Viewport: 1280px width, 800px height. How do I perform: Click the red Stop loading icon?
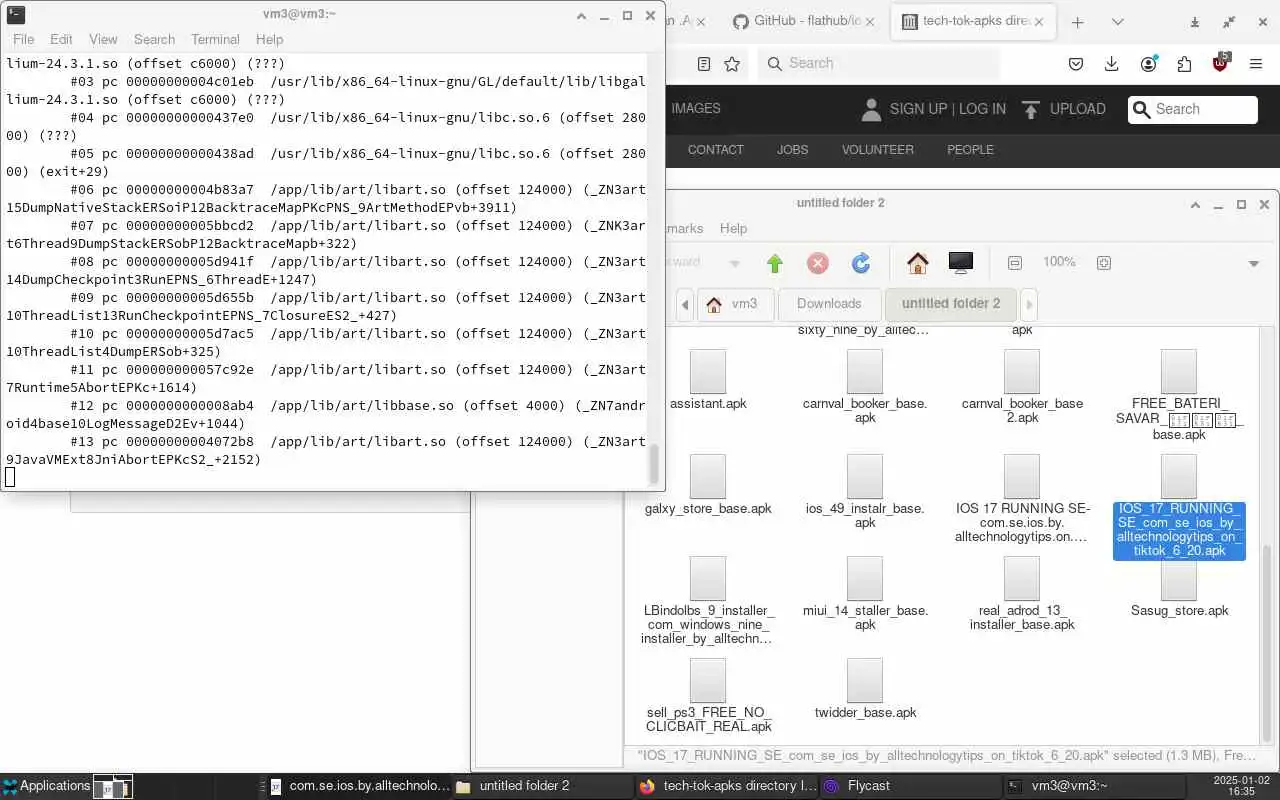coord(818,263)
